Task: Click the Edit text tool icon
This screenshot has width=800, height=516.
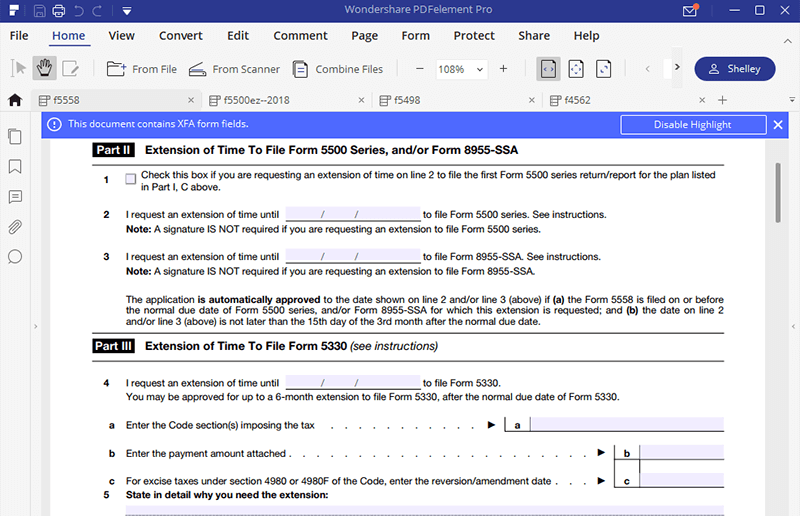Action: point(70,68)
